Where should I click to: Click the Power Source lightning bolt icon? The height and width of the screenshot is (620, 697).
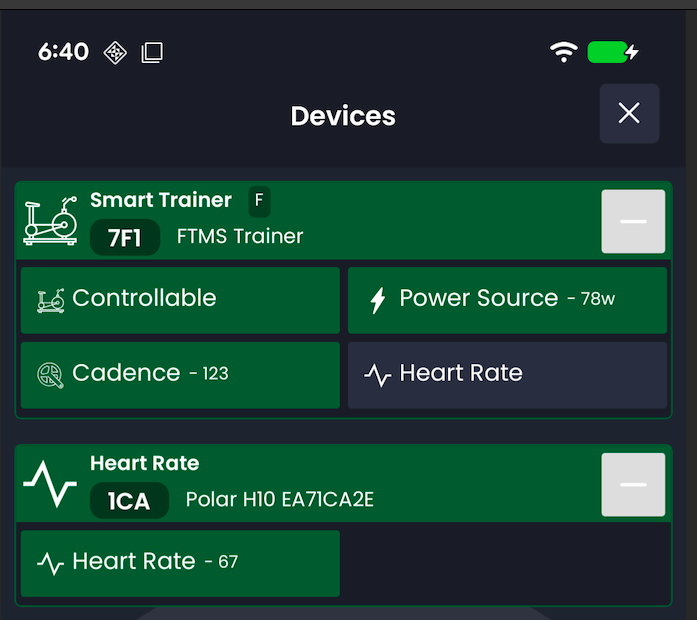click(x=377, y=299)
